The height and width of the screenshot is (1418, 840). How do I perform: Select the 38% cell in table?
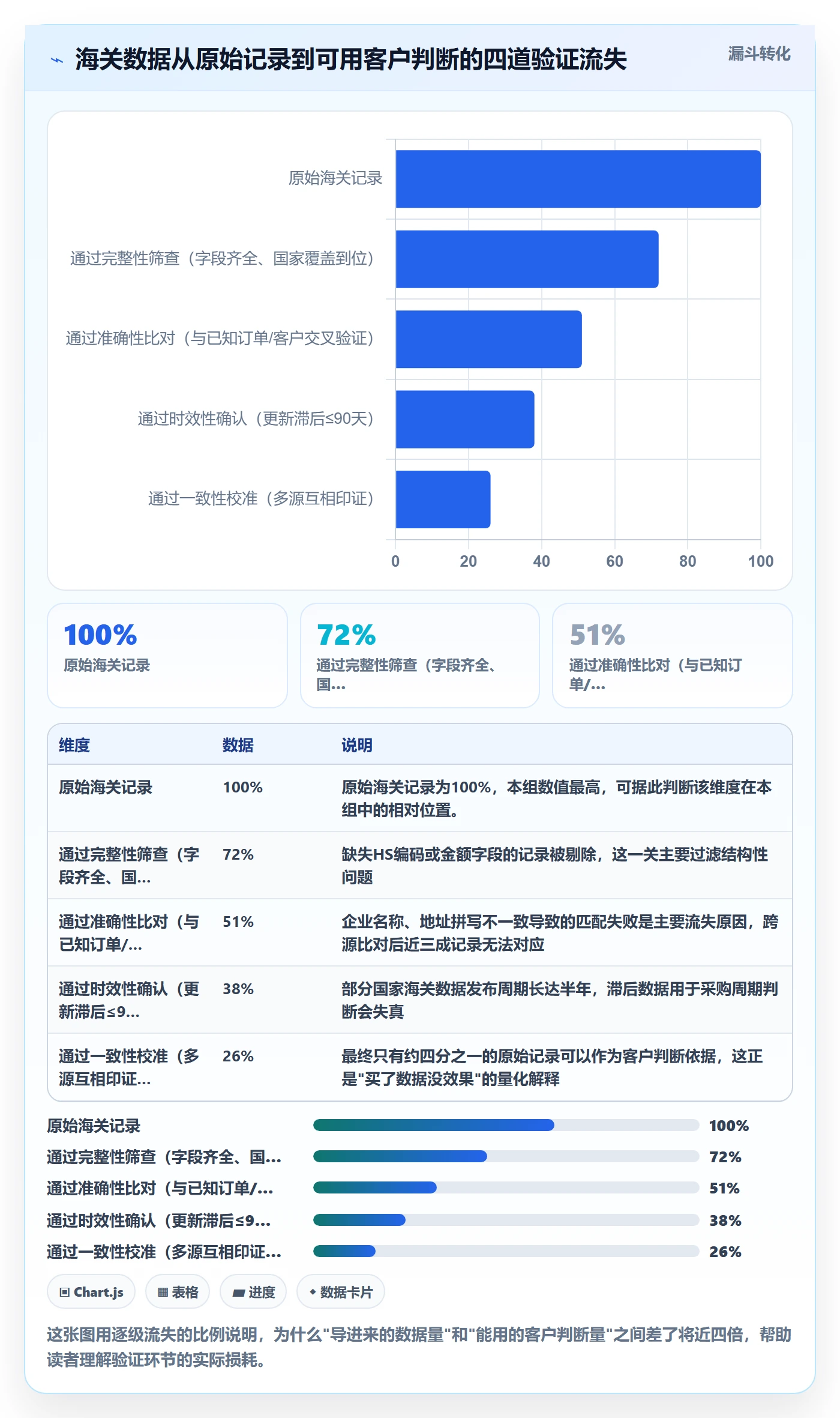click(238, 989)
